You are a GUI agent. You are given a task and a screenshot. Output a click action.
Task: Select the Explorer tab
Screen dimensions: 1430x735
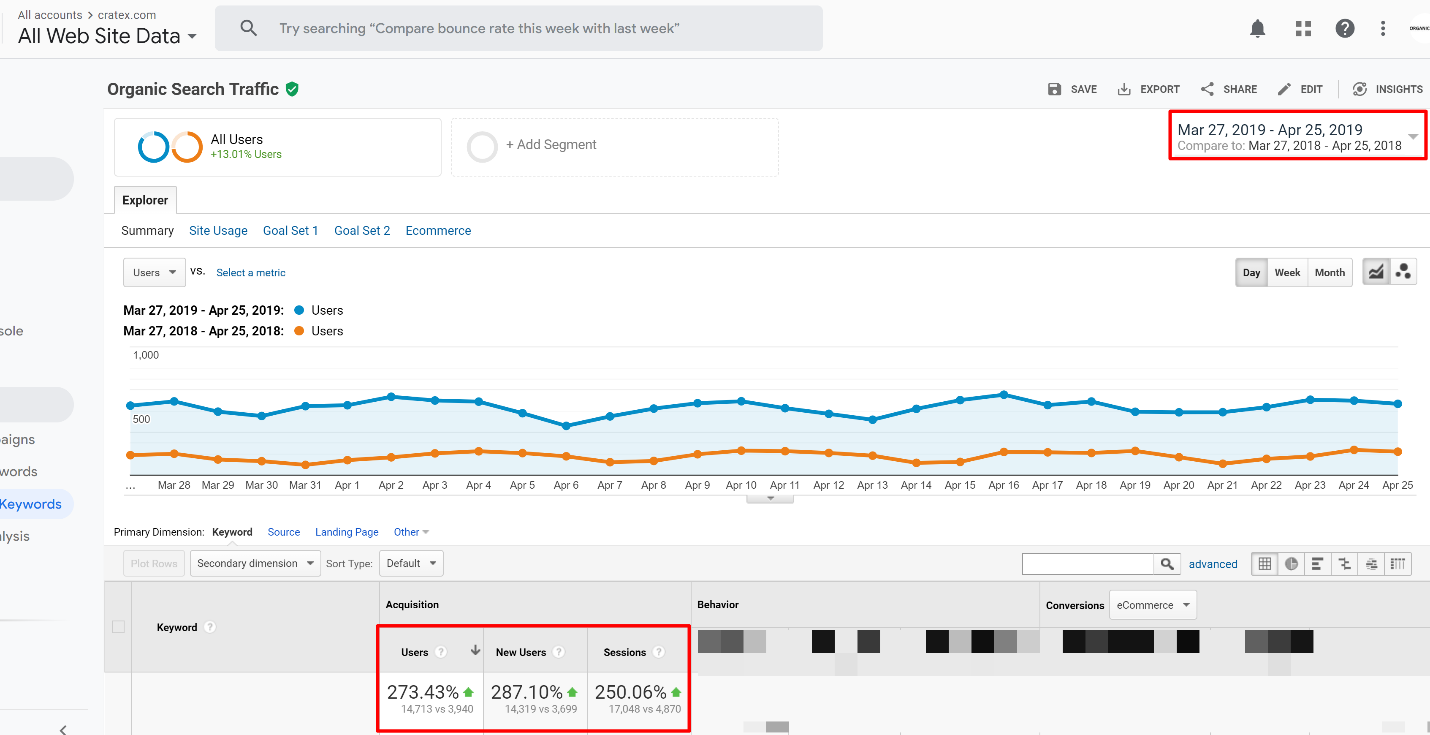coord(146,200)
